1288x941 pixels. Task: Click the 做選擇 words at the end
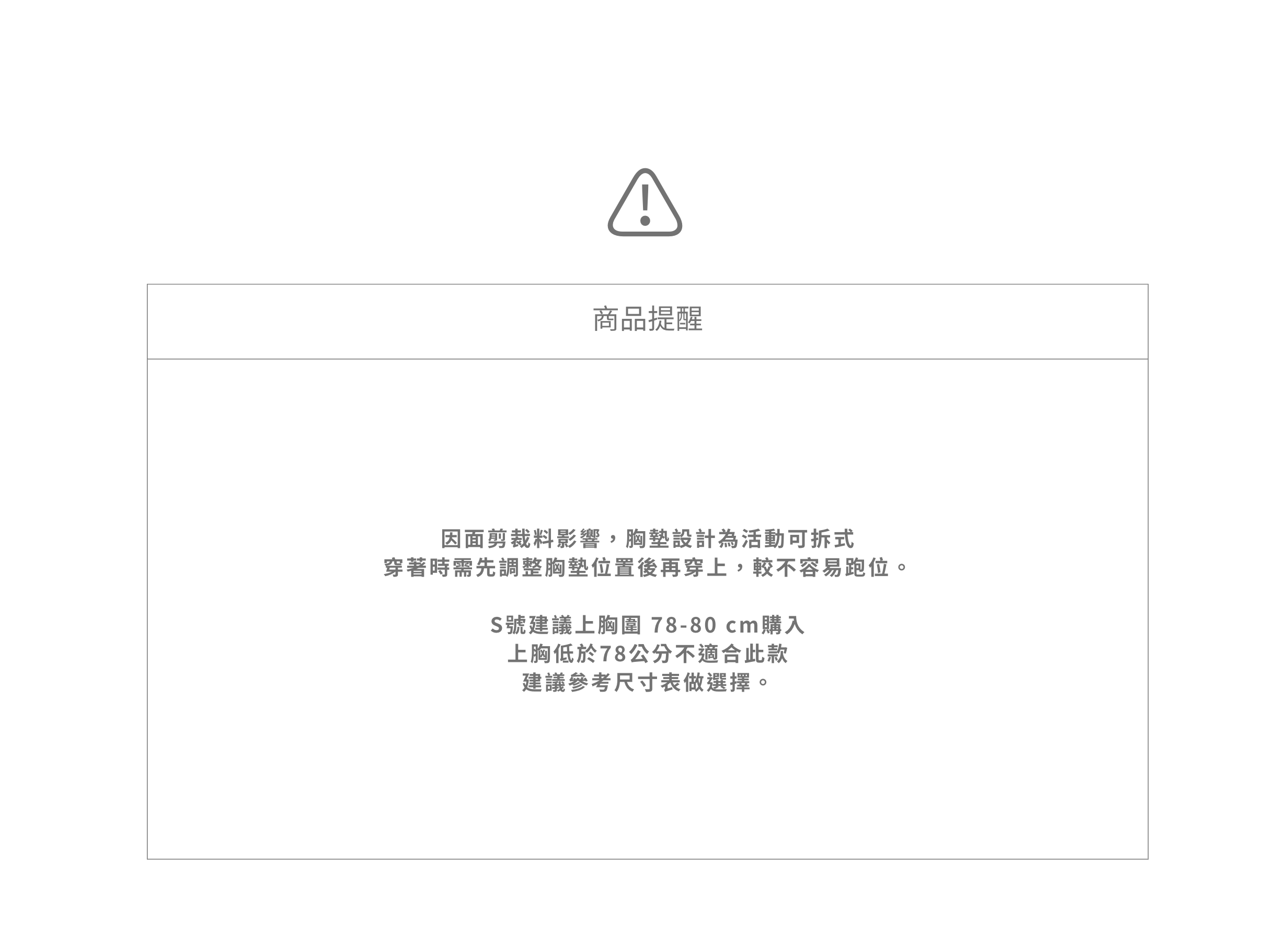[x=717, y=682]
